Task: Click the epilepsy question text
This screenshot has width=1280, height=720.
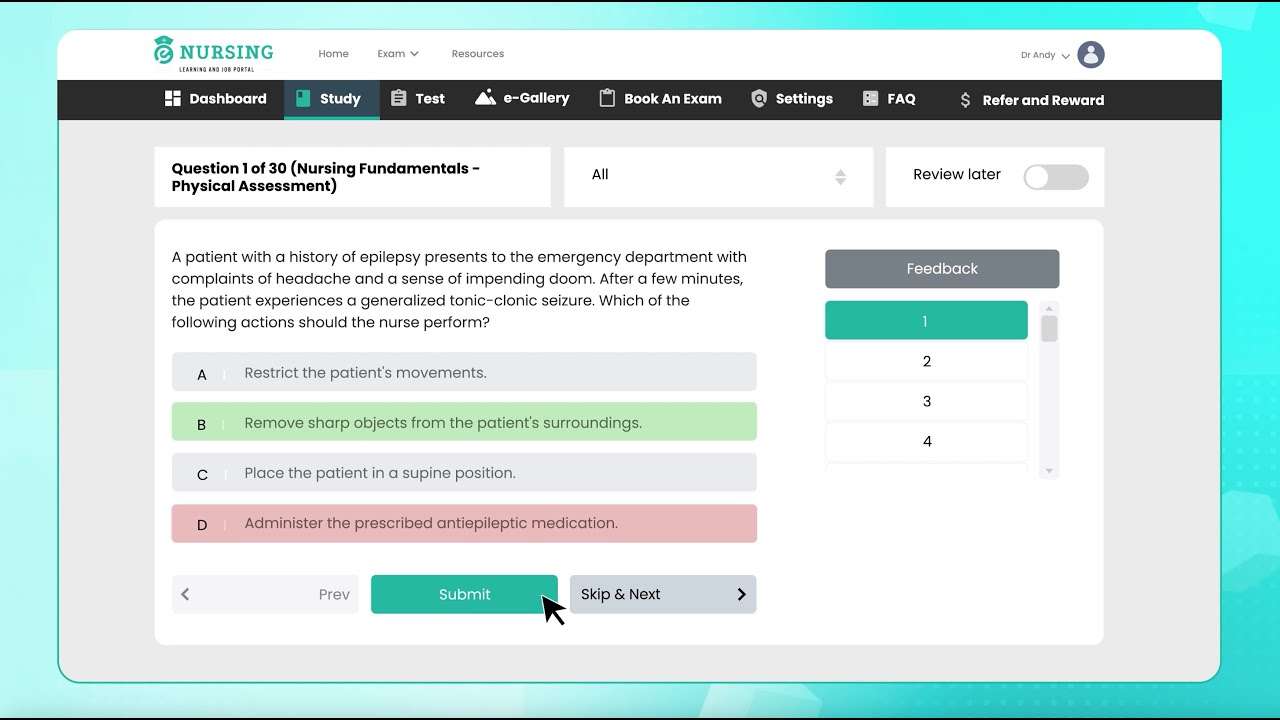Action: point(459,290)
